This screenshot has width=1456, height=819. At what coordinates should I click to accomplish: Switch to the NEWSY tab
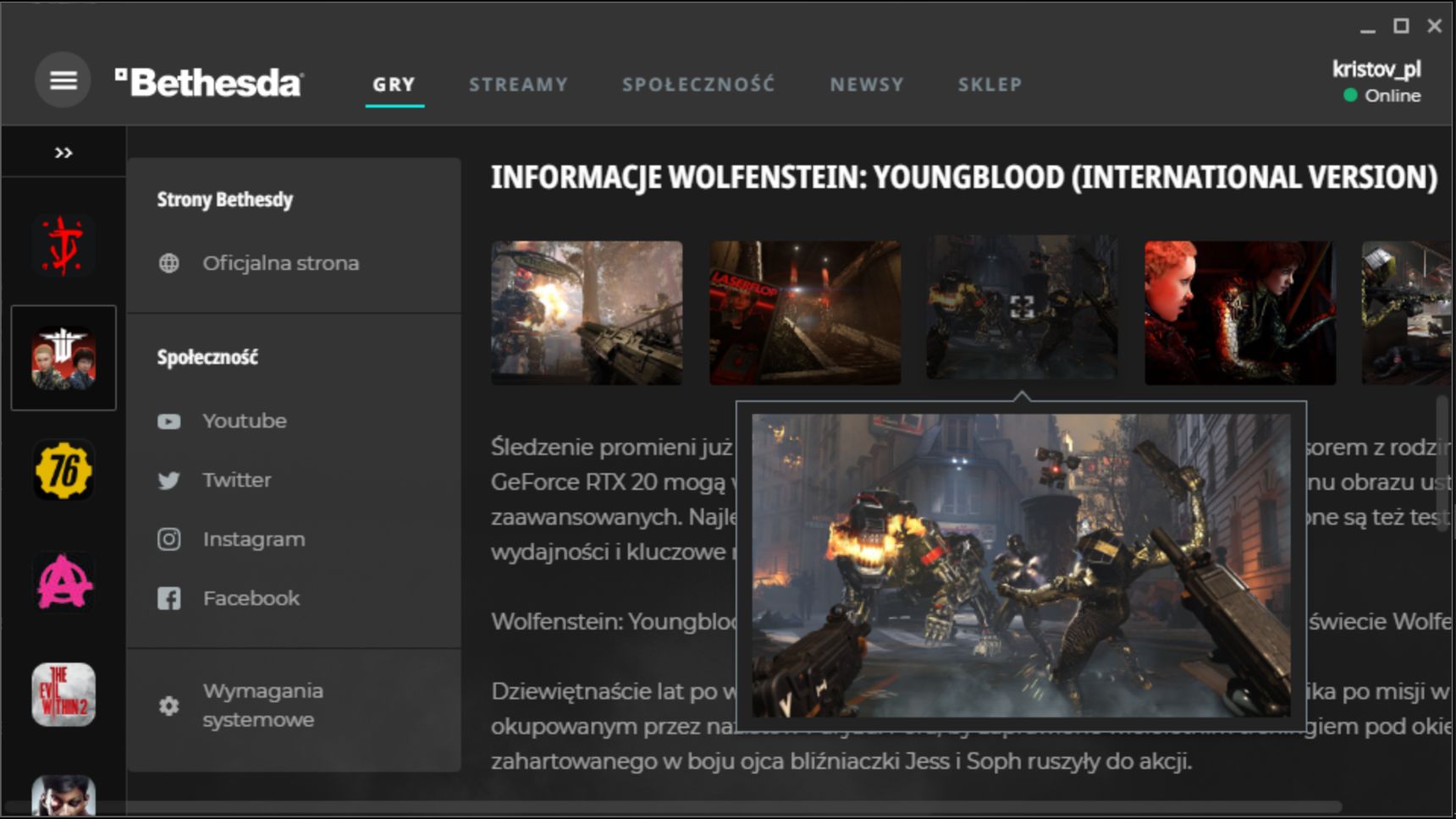[x=867, y=85]
